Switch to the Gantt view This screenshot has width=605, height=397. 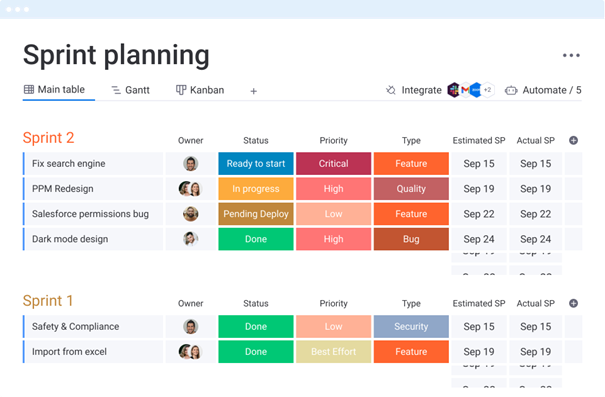pos(130,90)
